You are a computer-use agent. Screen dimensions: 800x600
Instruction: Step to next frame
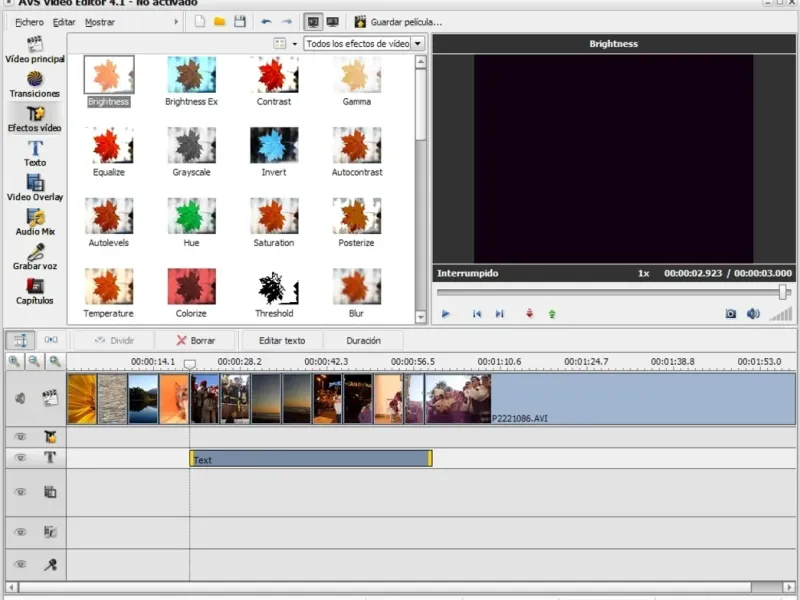[x=499, y=313]
